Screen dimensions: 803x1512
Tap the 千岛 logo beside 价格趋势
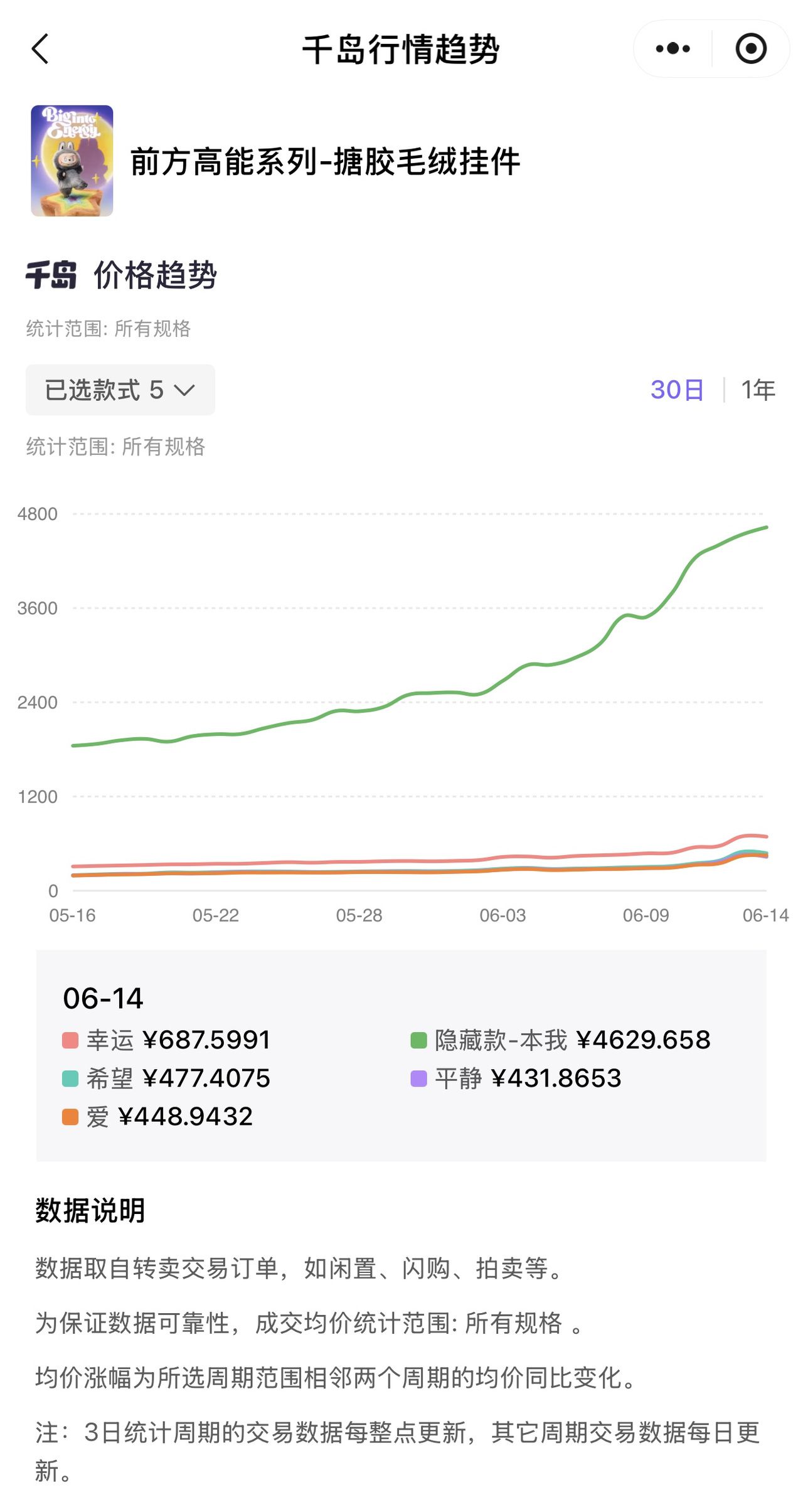[51, 275]
